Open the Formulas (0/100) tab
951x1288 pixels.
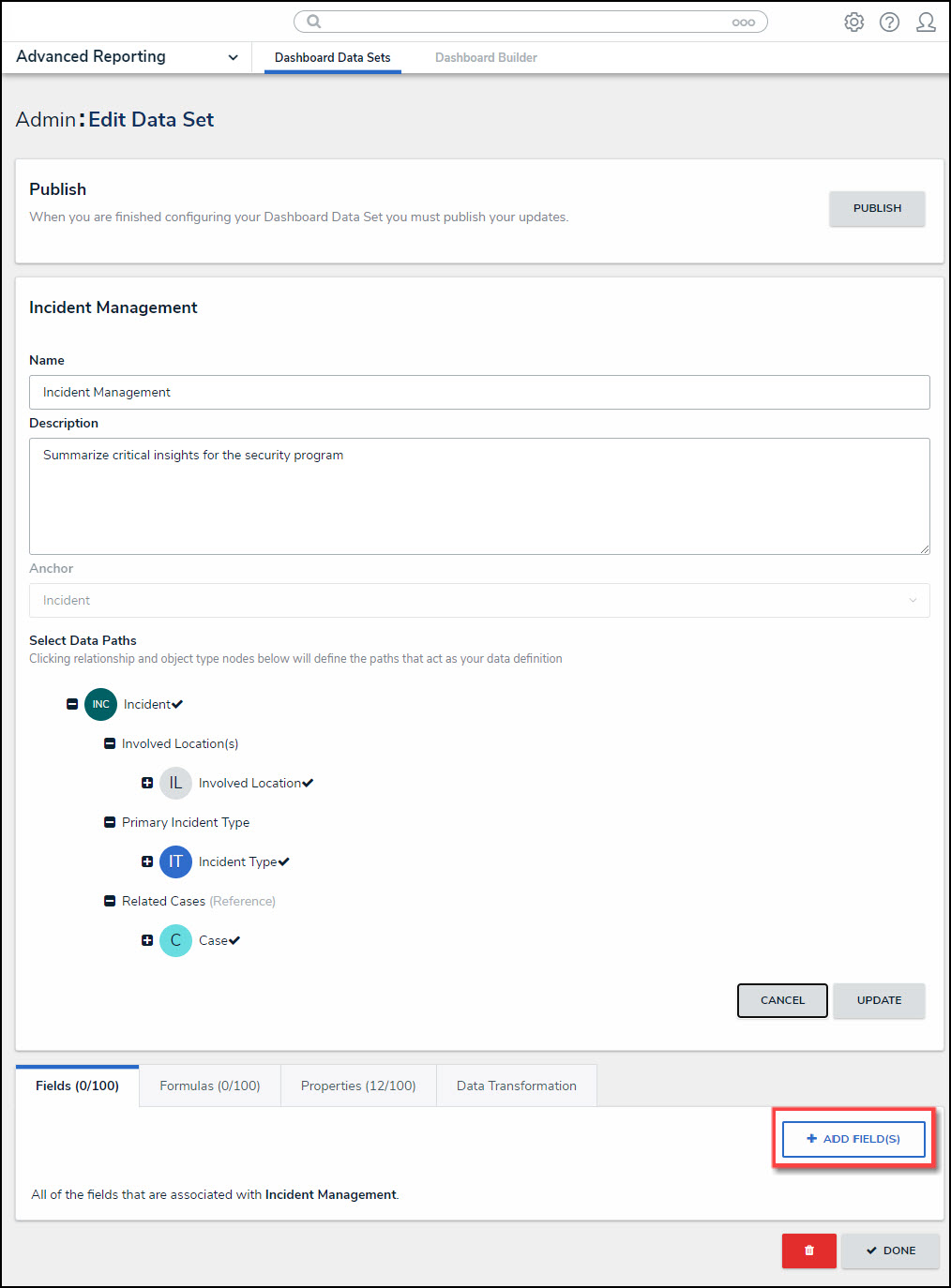[x=210, y=1086]
